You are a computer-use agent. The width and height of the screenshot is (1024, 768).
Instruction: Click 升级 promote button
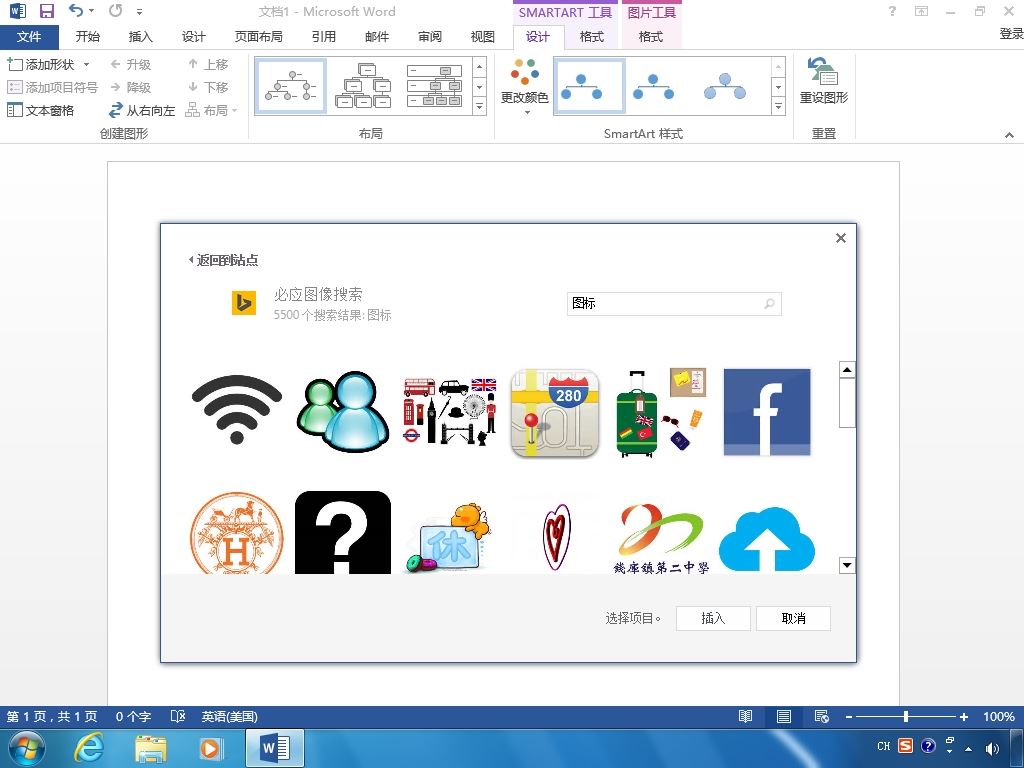131,64
